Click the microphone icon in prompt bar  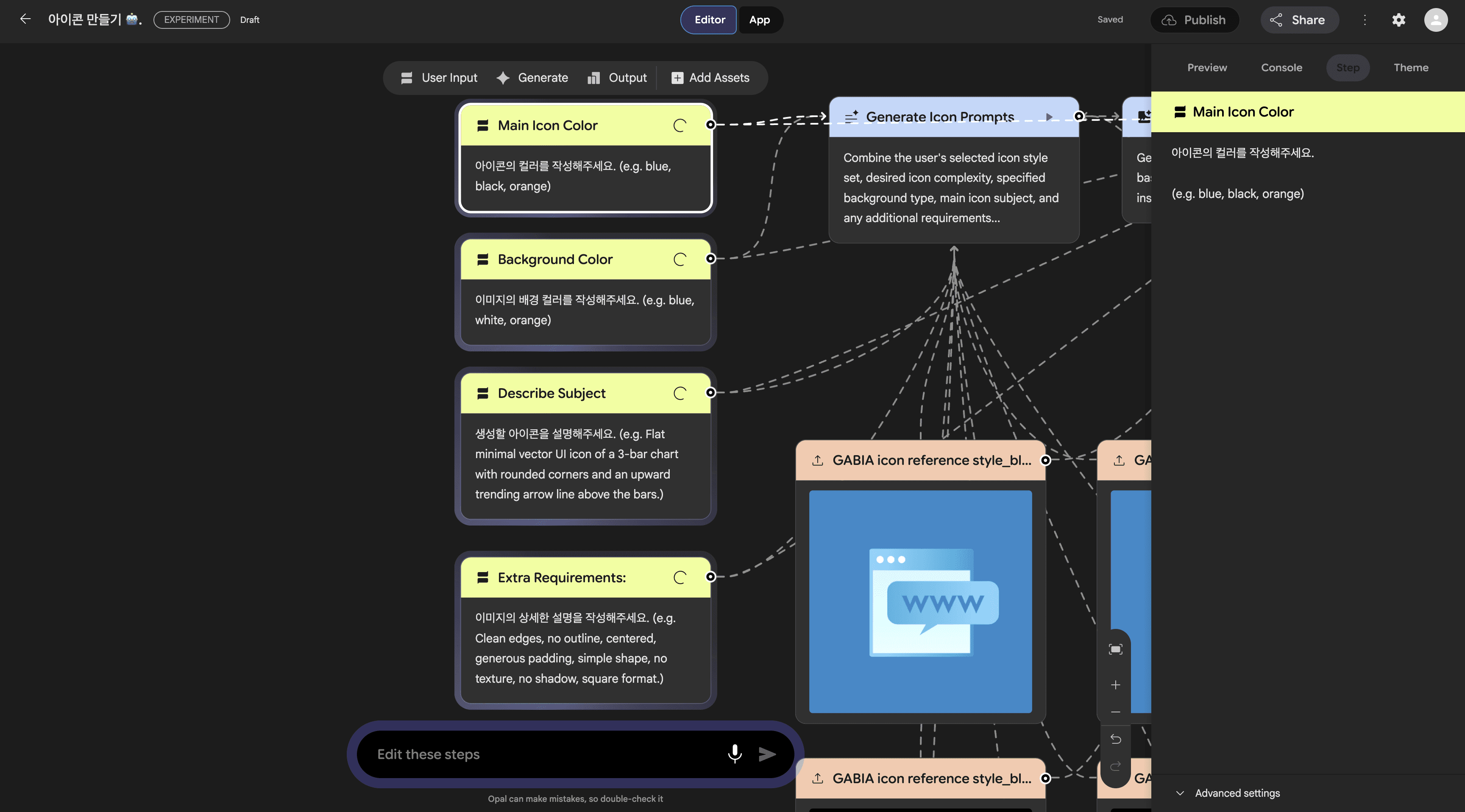[x=734, y=754]
